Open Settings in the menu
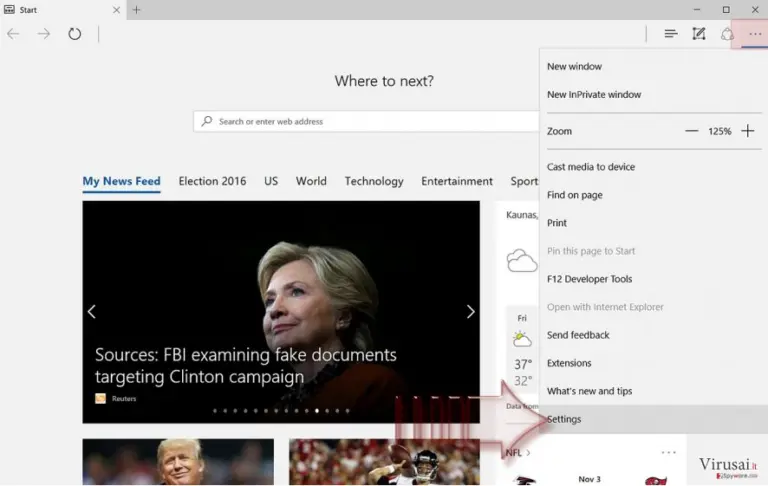768x486 pixels. pyautogui.click(x=654, y=419)
